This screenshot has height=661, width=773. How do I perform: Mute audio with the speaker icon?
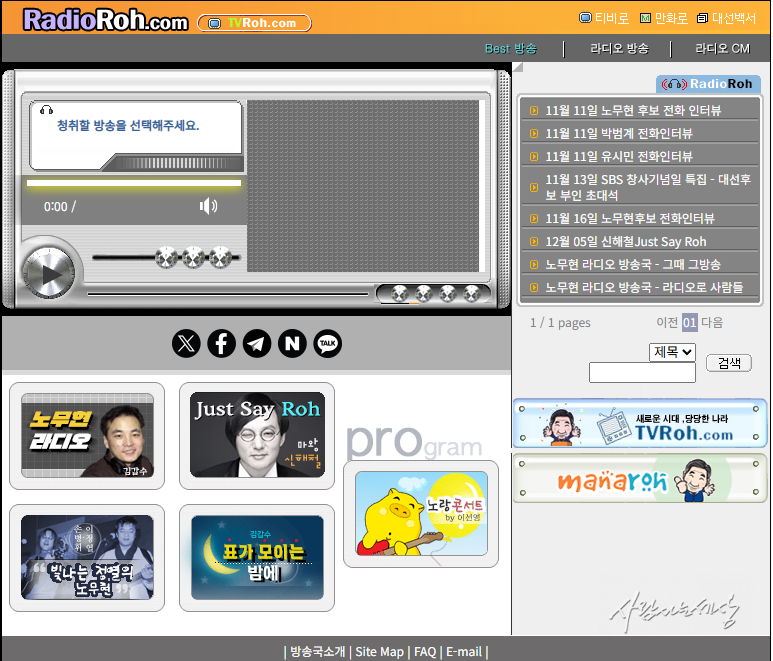(208, 206)
